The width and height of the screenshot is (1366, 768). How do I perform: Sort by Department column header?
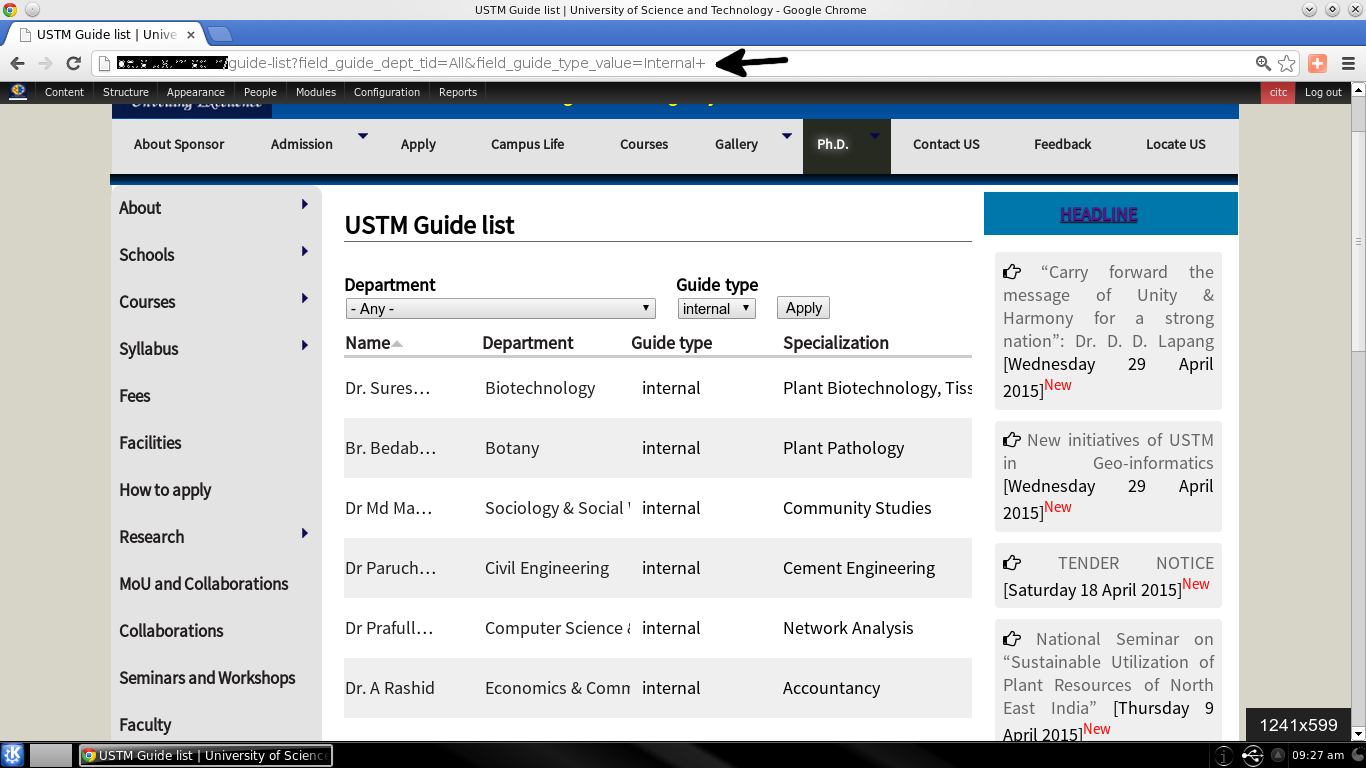(528, 343)
